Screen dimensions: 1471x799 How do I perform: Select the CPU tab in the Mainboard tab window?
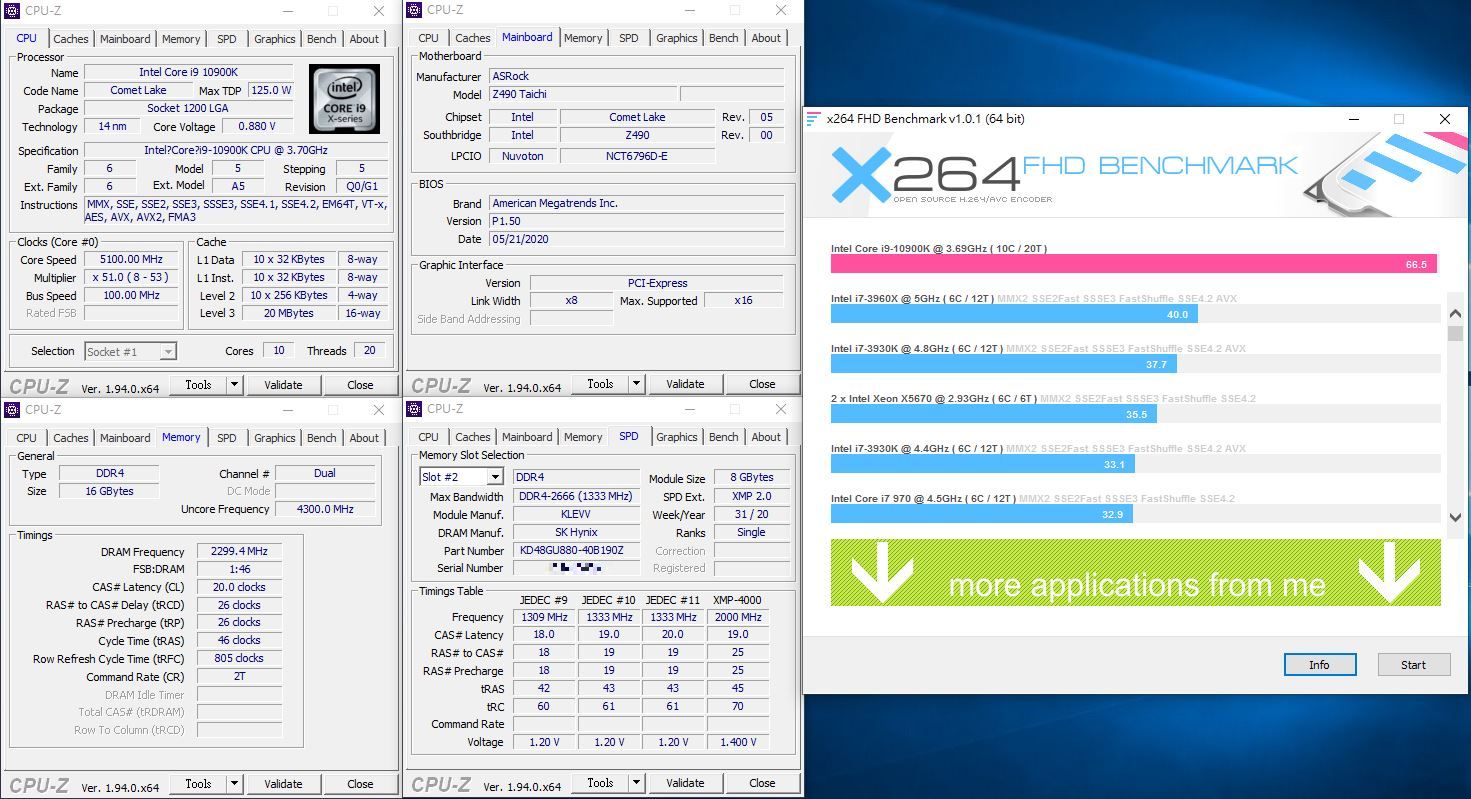(428, 38)
